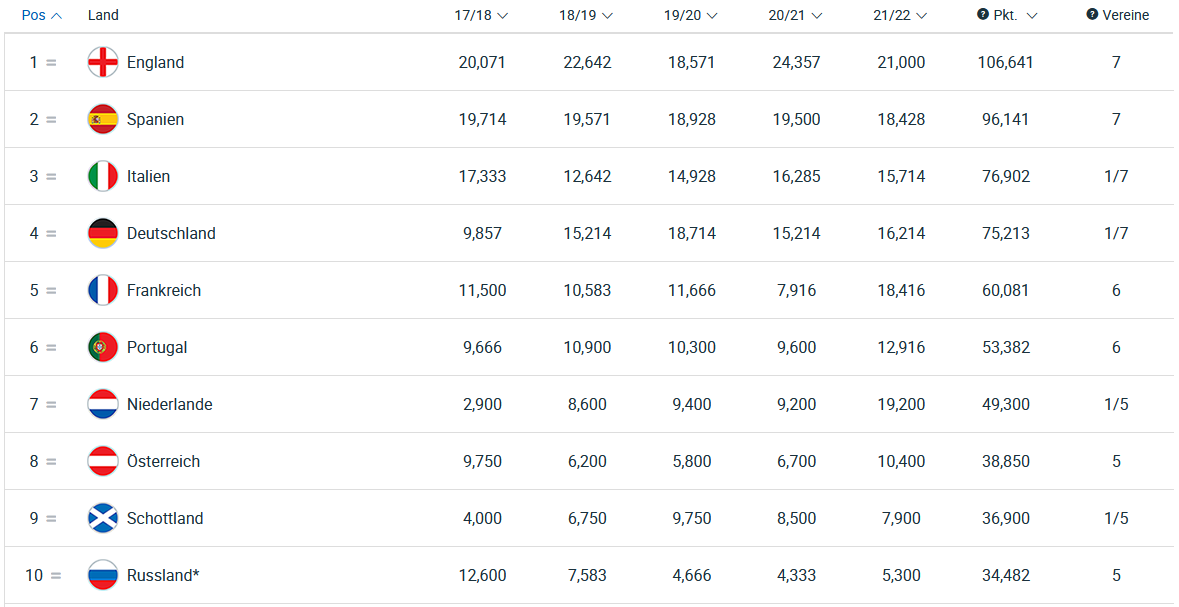Open the Italien country entry
The height and width of the screenshot is (607, 1179).
[x=148, y=177]
